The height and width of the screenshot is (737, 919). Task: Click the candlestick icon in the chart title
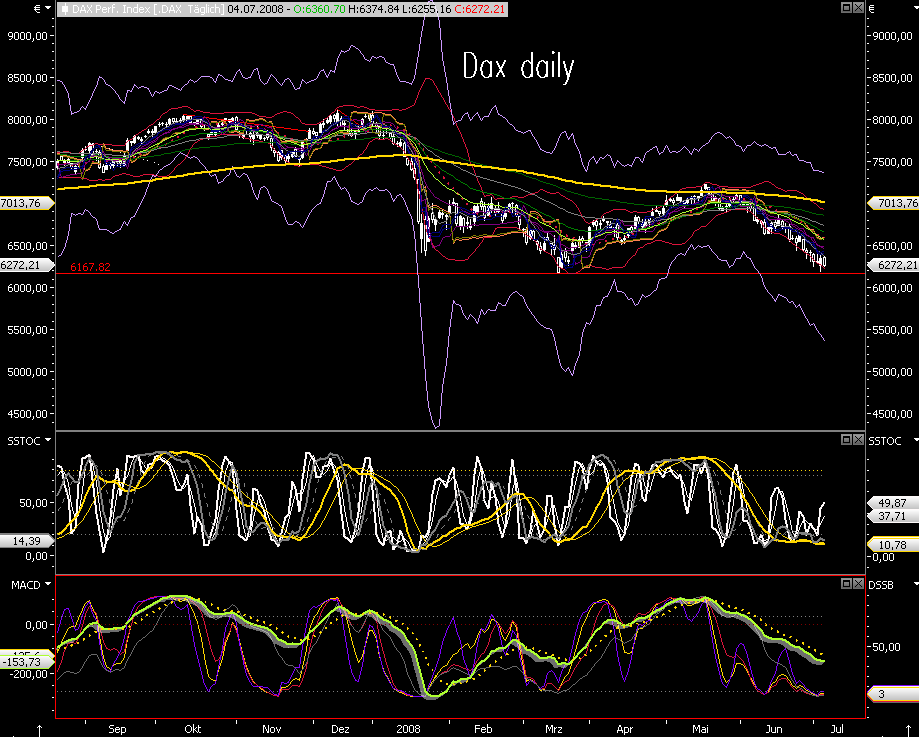point(64,9)
